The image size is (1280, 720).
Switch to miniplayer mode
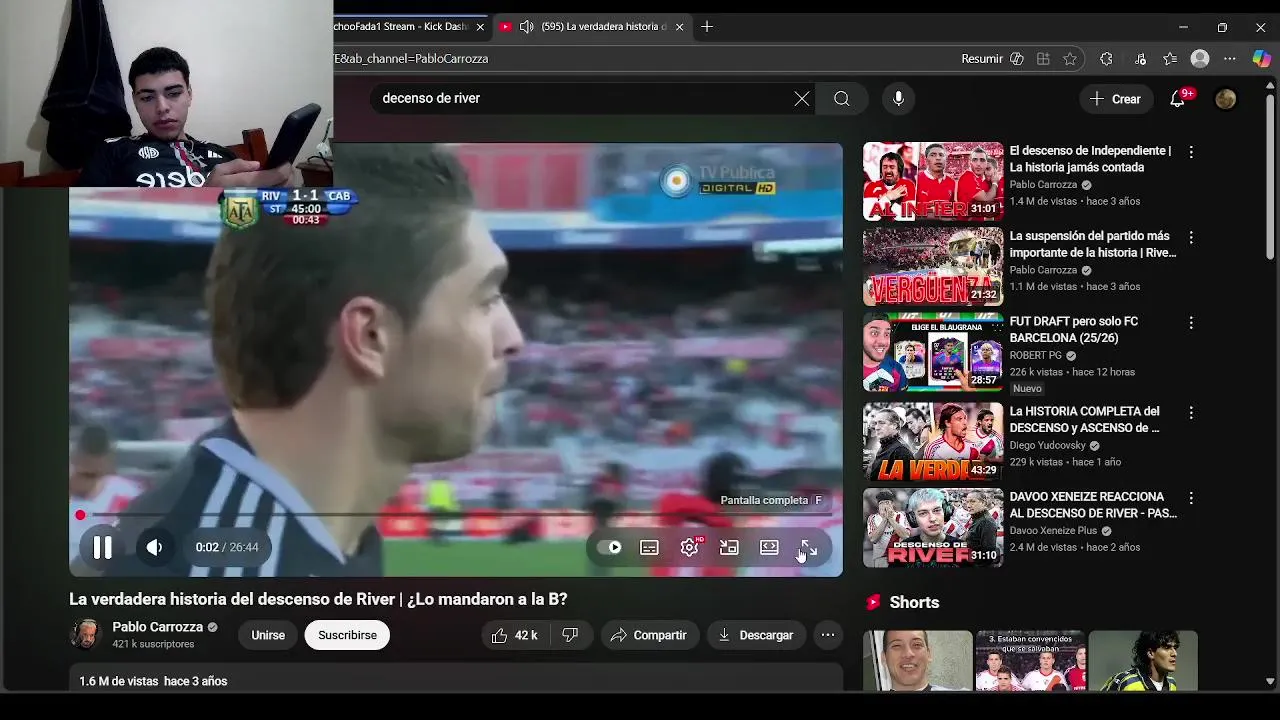click(x=729, y=547)
